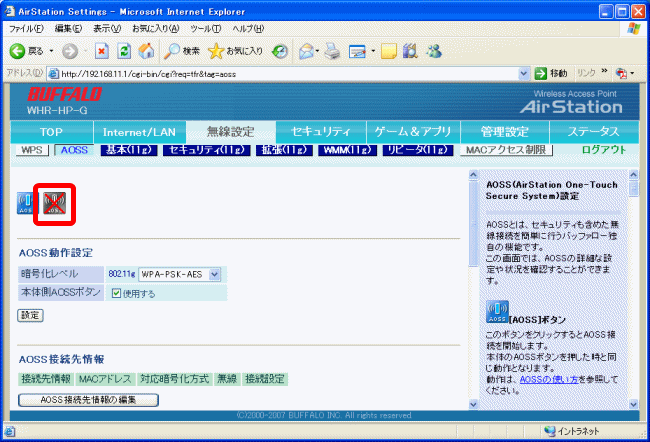Open the yellow Discuss note icon
The image size is (650, 442).
388,51
